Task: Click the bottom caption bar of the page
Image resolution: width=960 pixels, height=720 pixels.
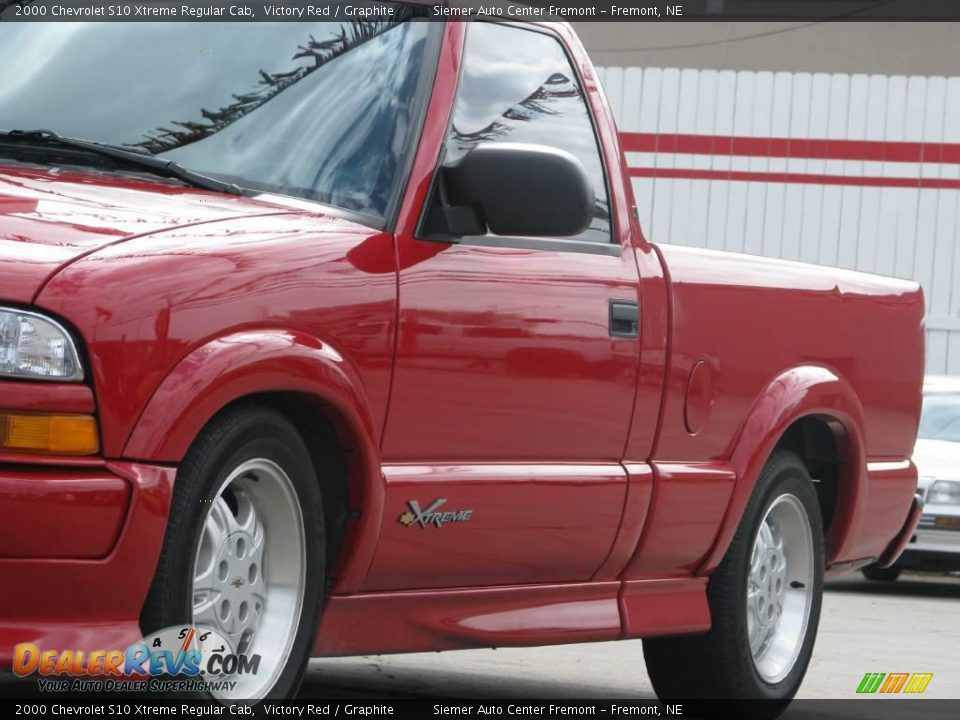Action: [x=480, y=710]
